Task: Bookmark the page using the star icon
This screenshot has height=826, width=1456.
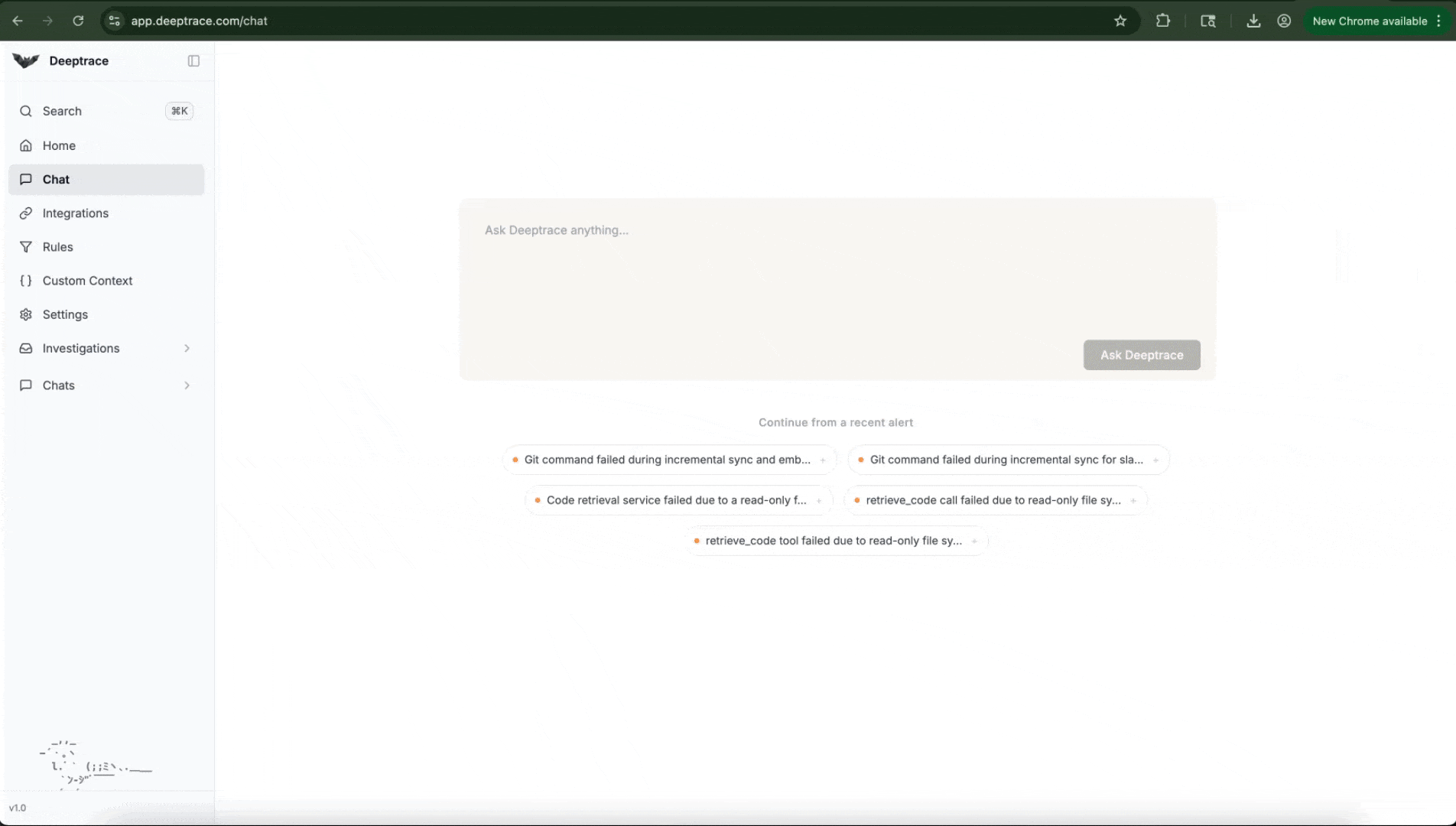Action: tap(1120, 21)
